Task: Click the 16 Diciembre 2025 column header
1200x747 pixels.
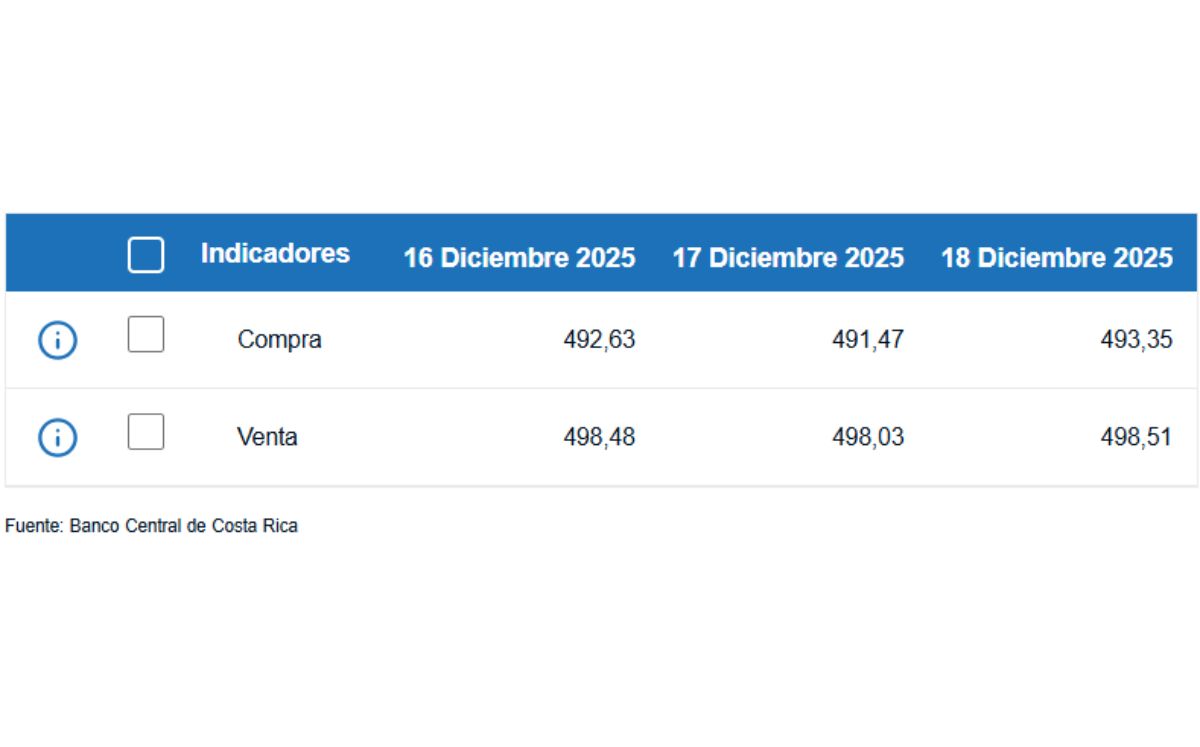Action: point(520,257)
